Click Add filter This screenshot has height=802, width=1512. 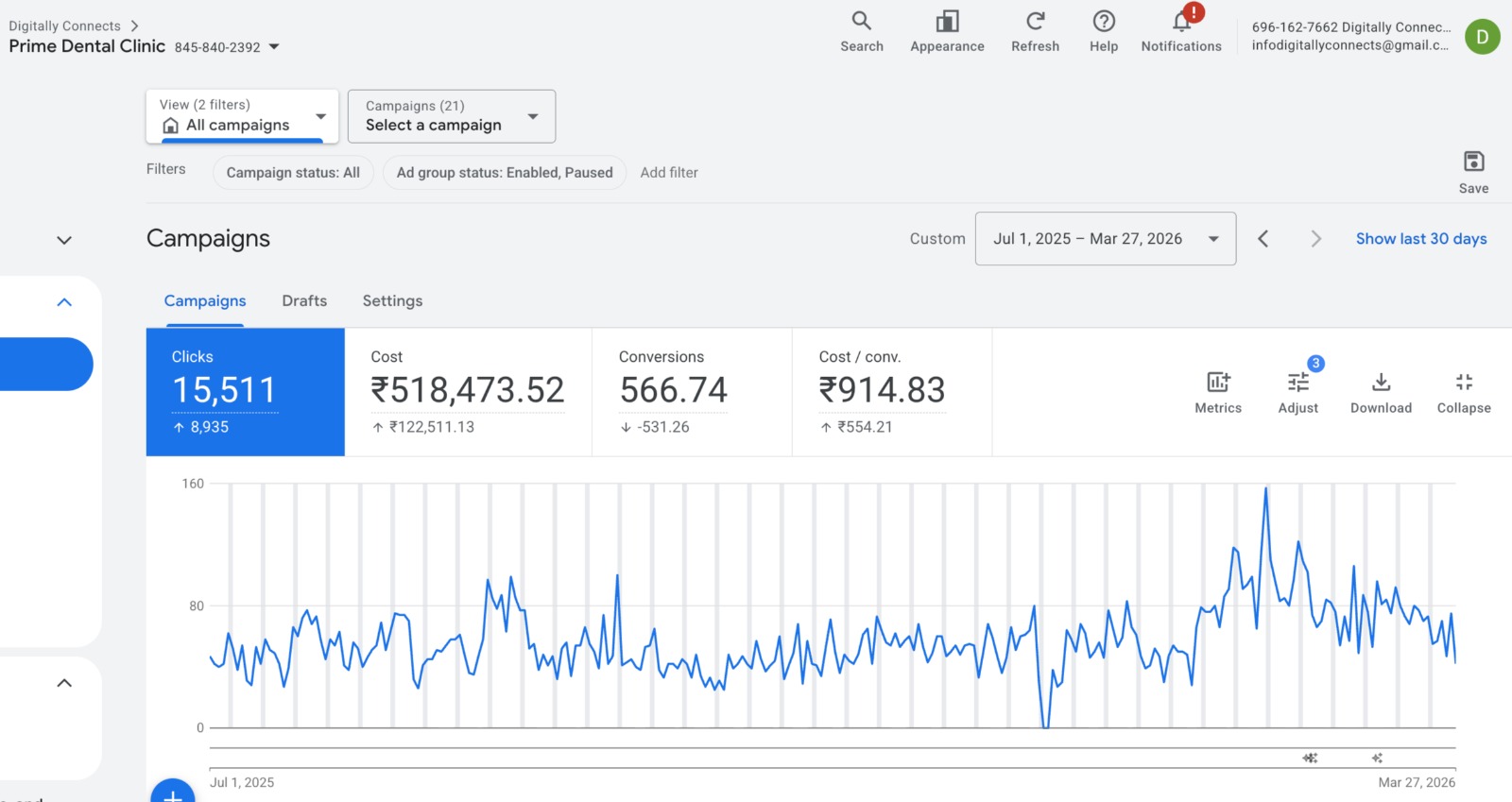coord(669,173)
